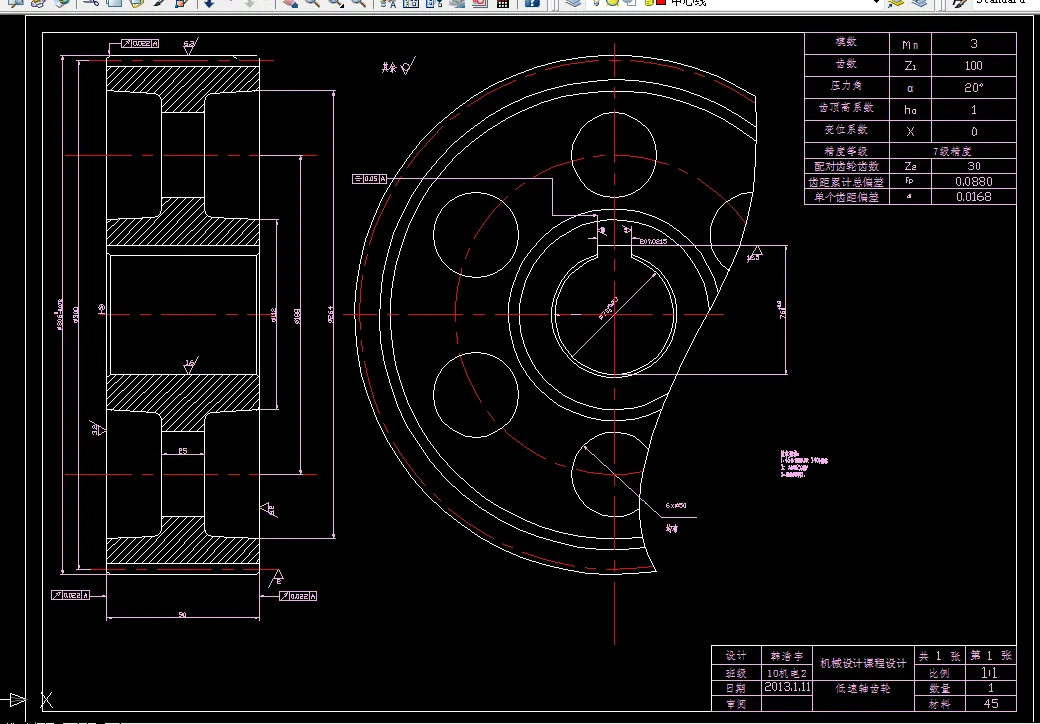Select the Cut scissors icon

click(92, 3)
